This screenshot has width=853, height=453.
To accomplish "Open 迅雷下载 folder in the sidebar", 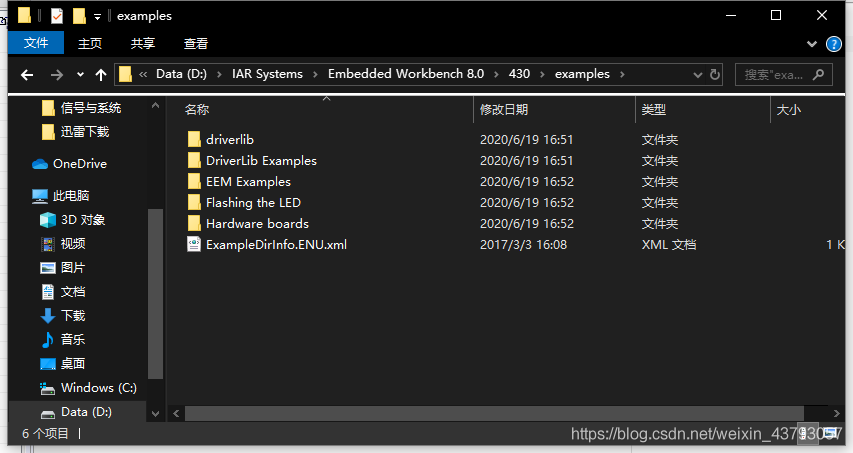I will point(75,132).
